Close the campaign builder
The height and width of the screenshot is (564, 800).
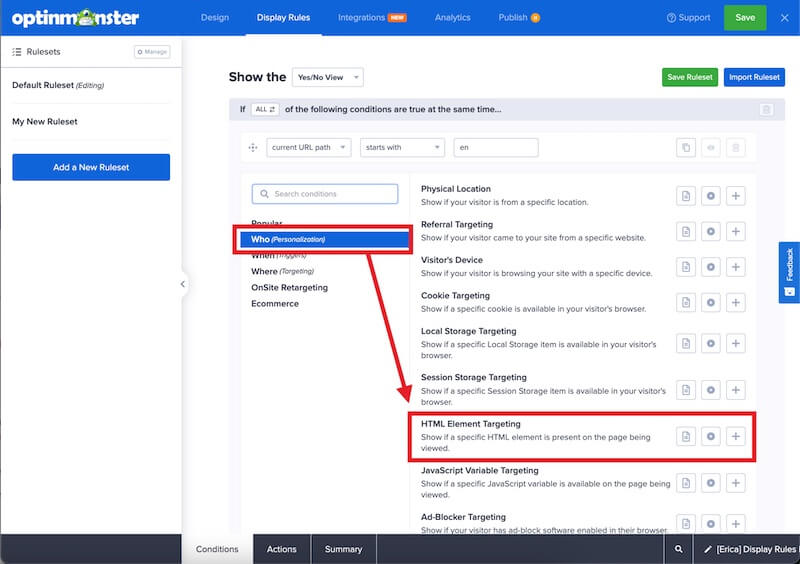coord(785,17)
